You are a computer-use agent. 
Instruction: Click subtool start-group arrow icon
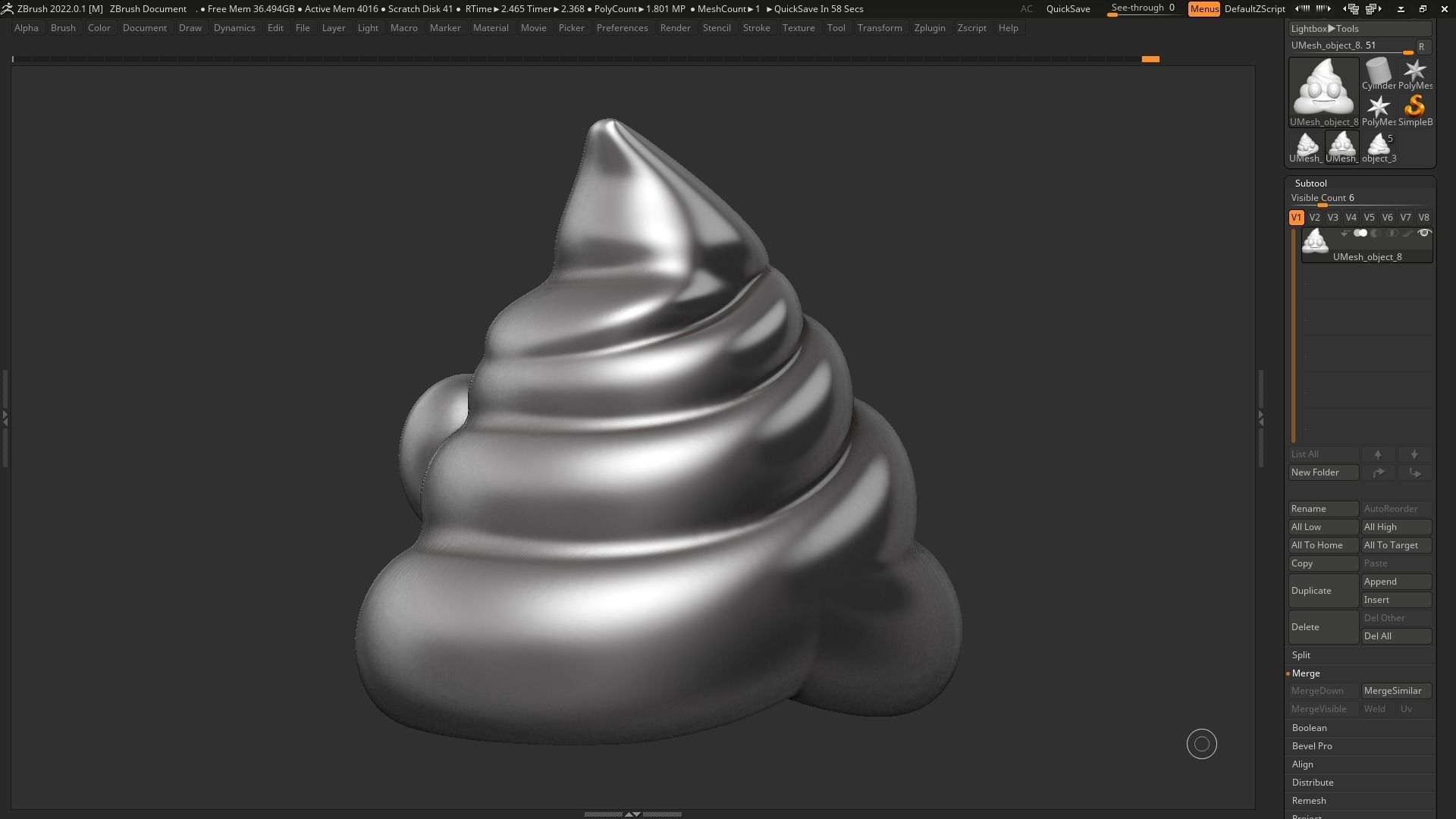[x=1345, y=234]
